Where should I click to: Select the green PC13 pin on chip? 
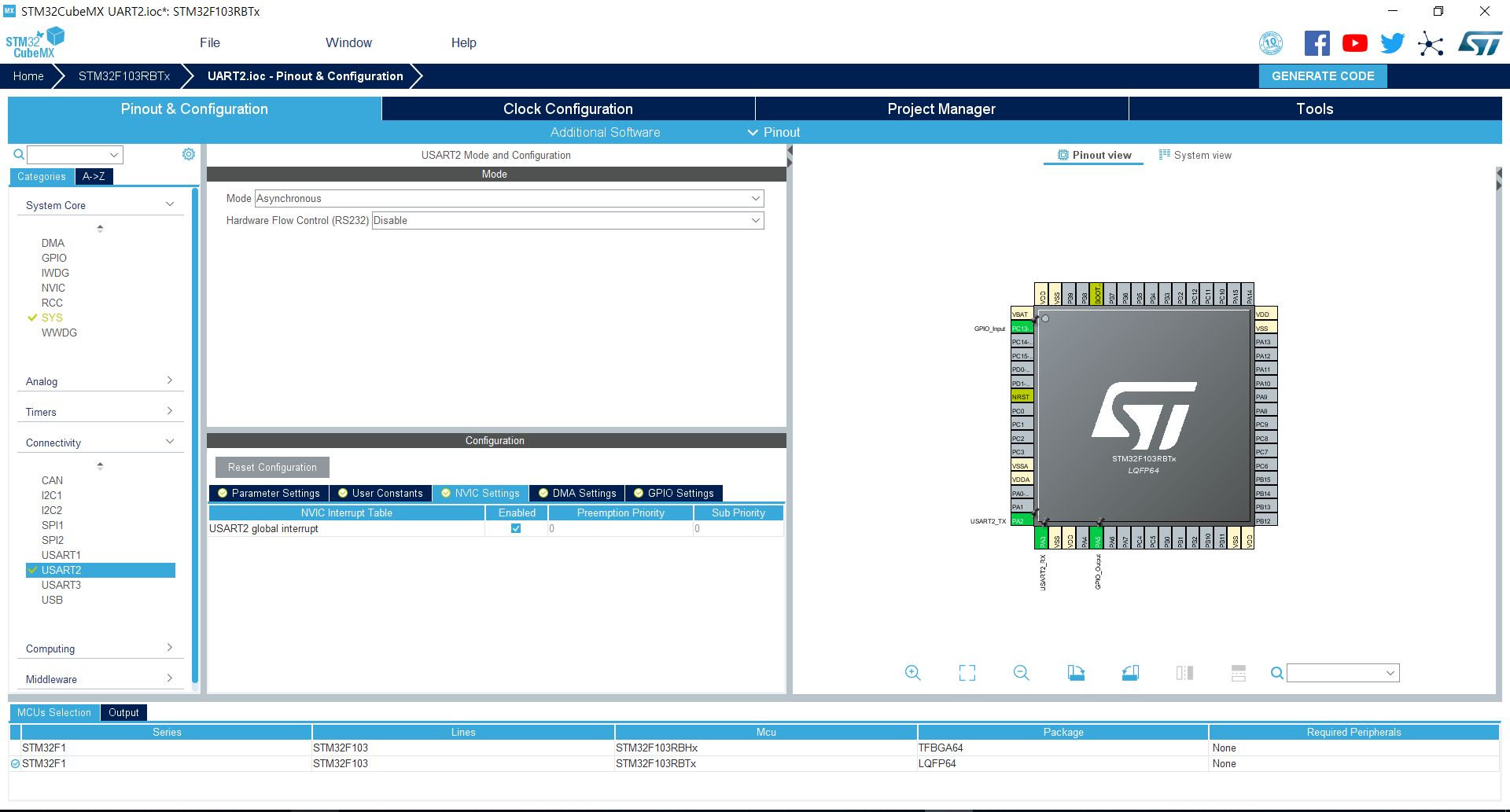click(1022, 328)
